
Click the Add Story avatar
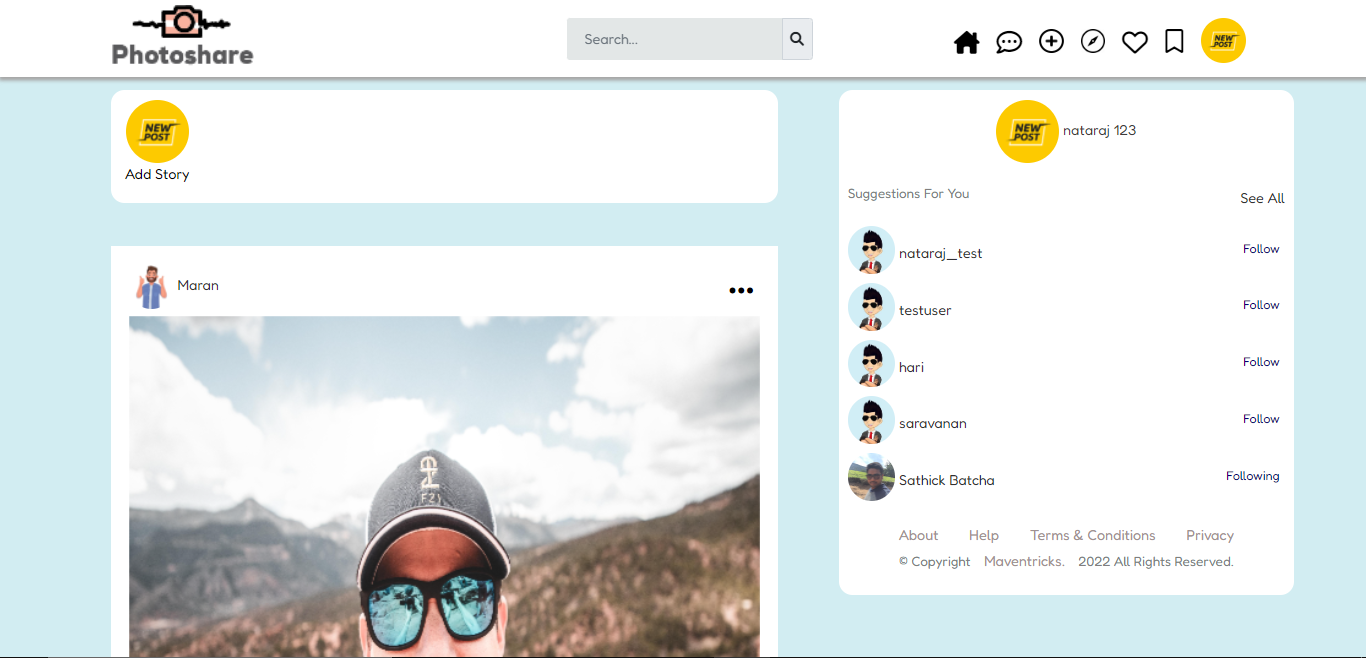[x=157, y=131]
